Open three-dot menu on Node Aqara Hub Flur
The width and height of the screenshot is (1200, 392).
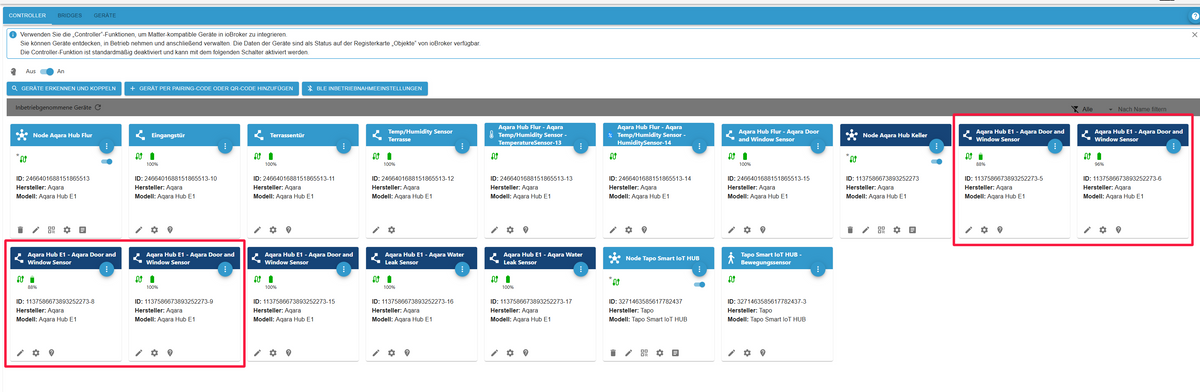coord(106,147)
